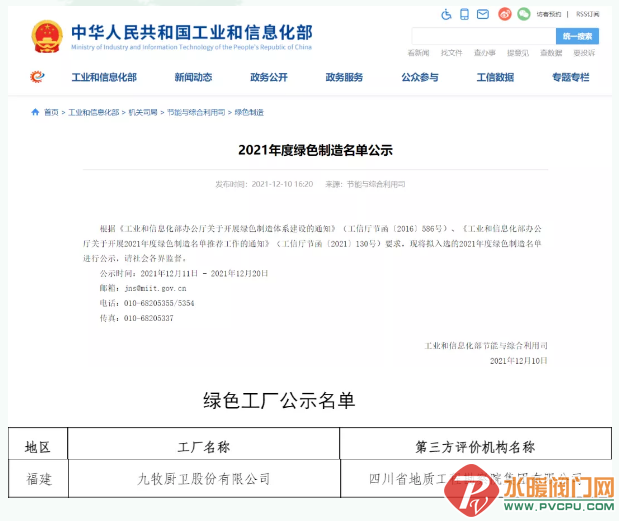The height and width of the screenshot is (521, 619).
Task: Open the 工信数据 nav menu
Action: click(x=495, y=77)
